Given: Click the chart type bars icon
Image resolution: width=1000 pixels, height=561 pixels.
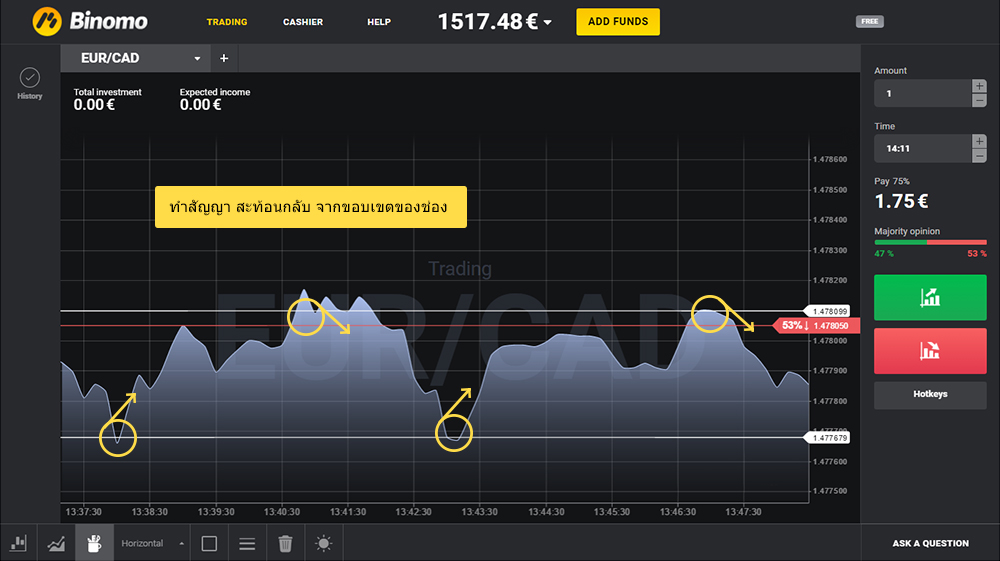Looking at the screenshot, I should (x=18, y=543).
